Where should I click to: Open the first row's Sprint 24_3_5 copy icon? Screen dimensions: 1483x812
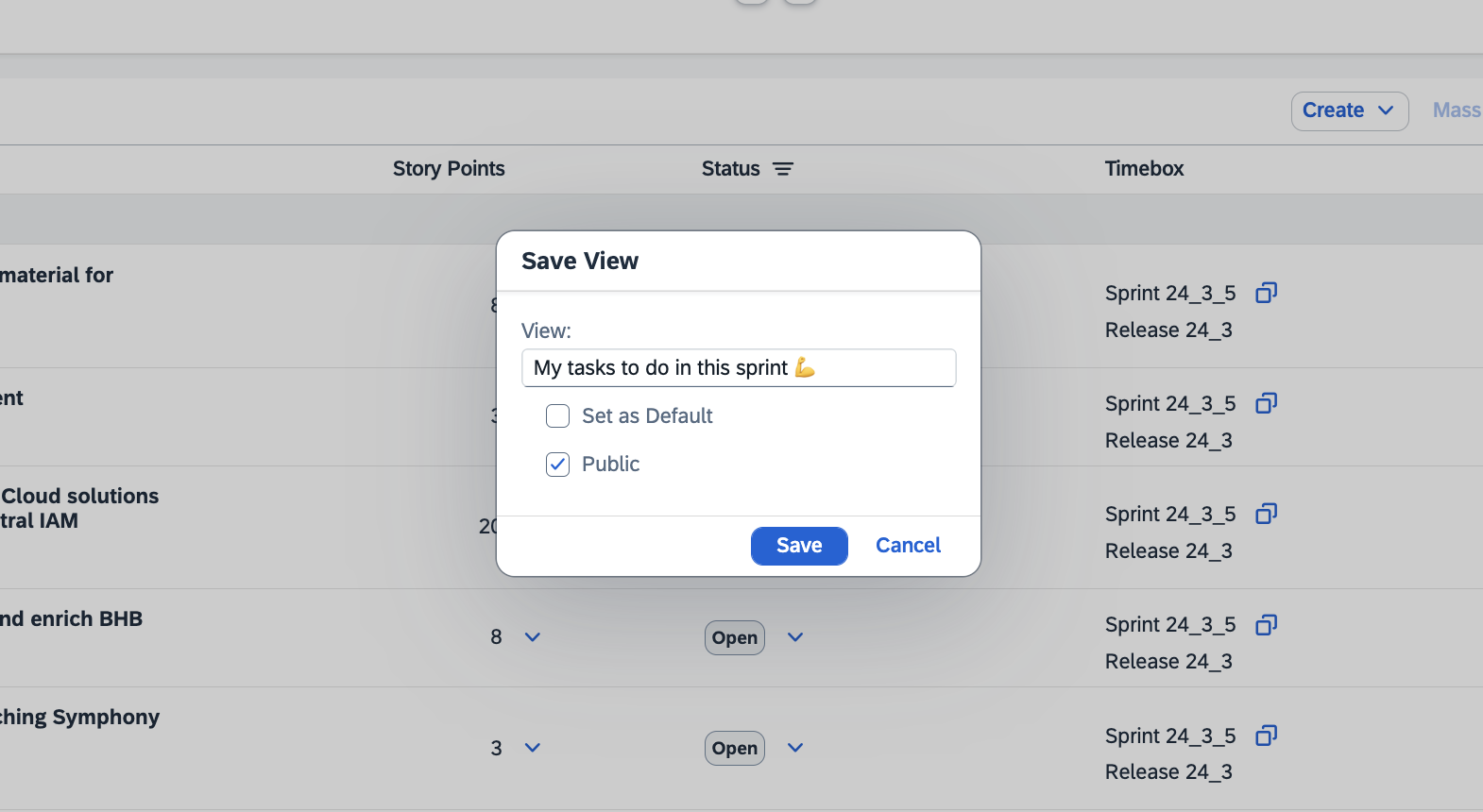pyautogui.click(x=1266, y=293)
